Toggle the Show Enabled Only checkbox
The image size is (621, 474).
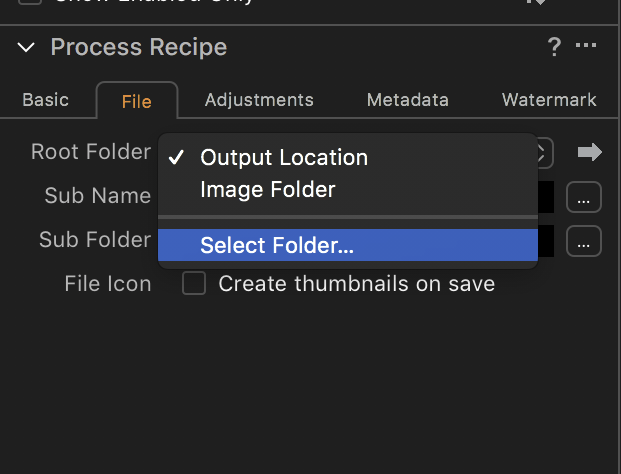tap(30, 2)
